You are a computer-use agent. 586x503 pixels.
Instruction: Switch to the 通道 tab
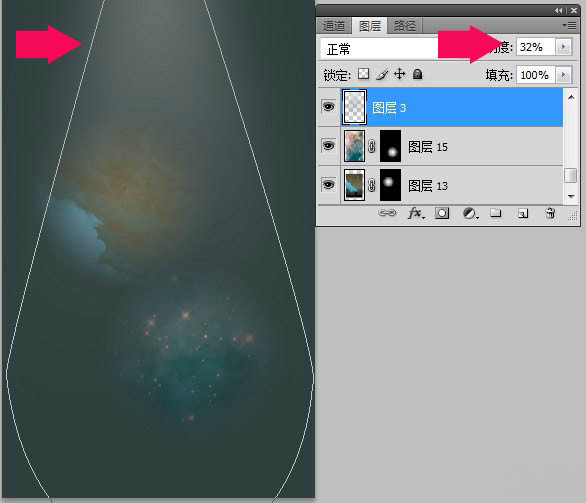tap(334, 26)
